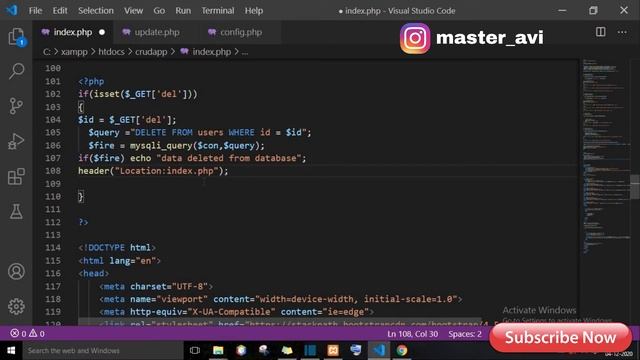Click the Subscribe Now button
This screenshot has height=360, width=640.
pyautogui.click(x=560, y=337)
